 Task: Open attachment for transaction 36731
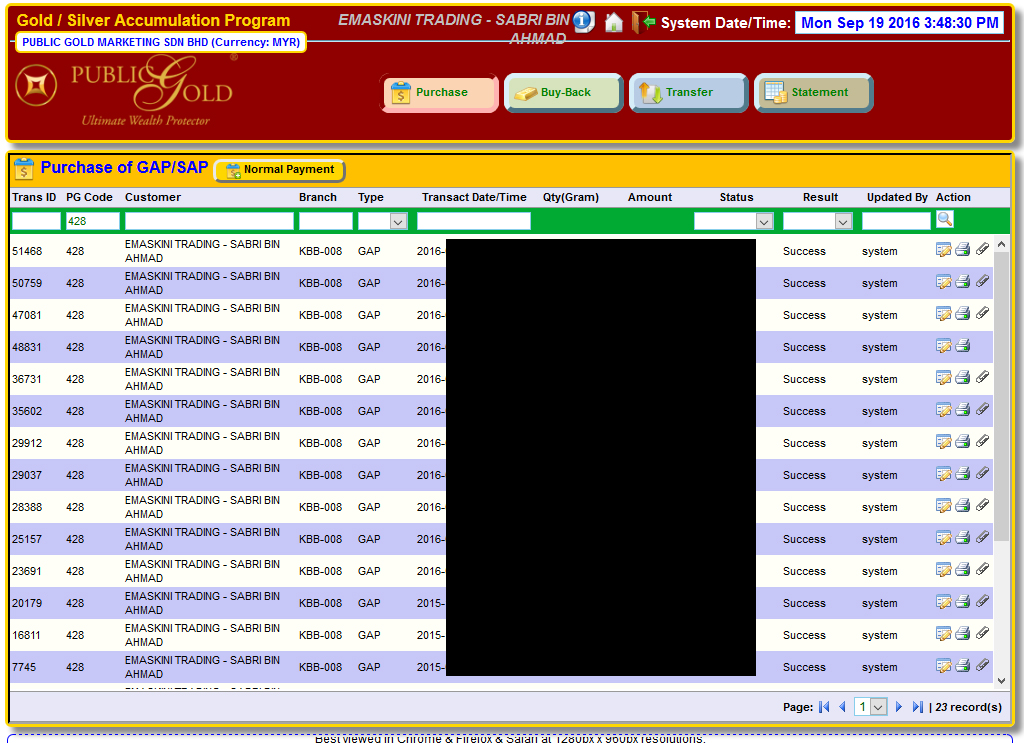pyautogui.click(x=982, y=377)
